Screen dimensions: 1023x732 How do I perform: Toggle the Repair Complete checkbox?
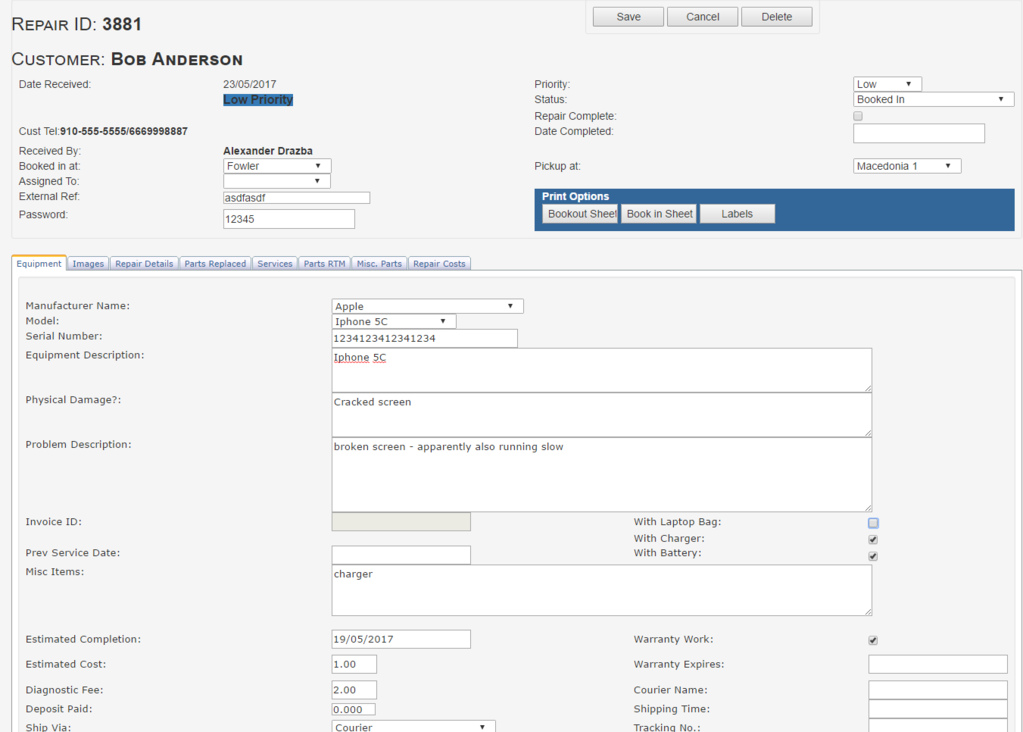858,116
